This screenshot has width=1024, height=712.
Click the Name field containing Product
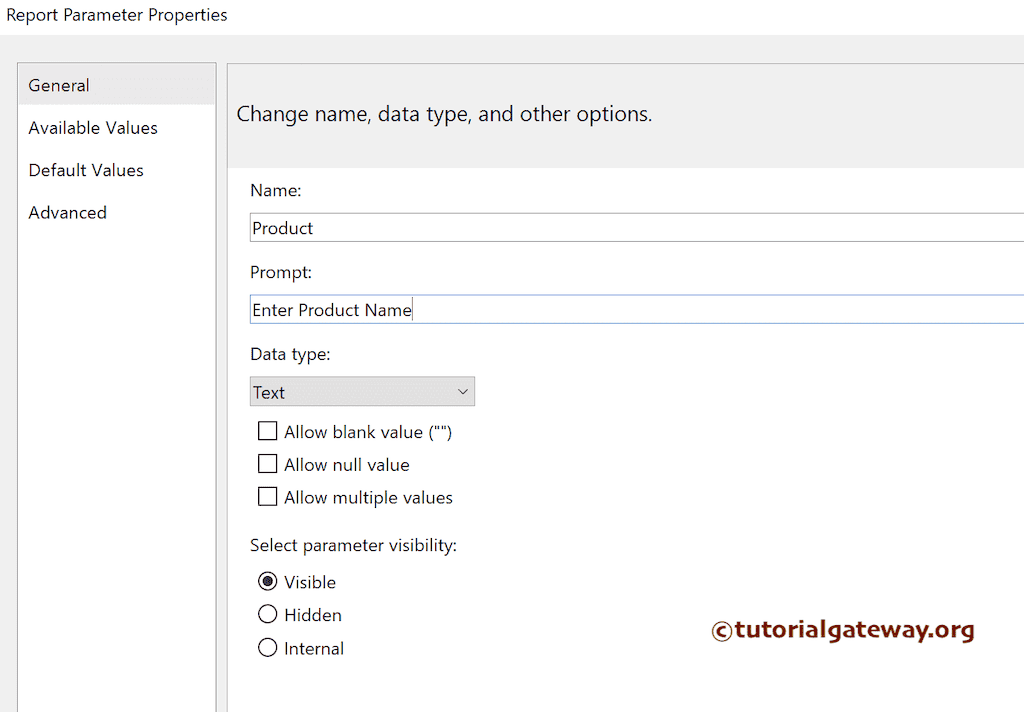coord(636,228)
